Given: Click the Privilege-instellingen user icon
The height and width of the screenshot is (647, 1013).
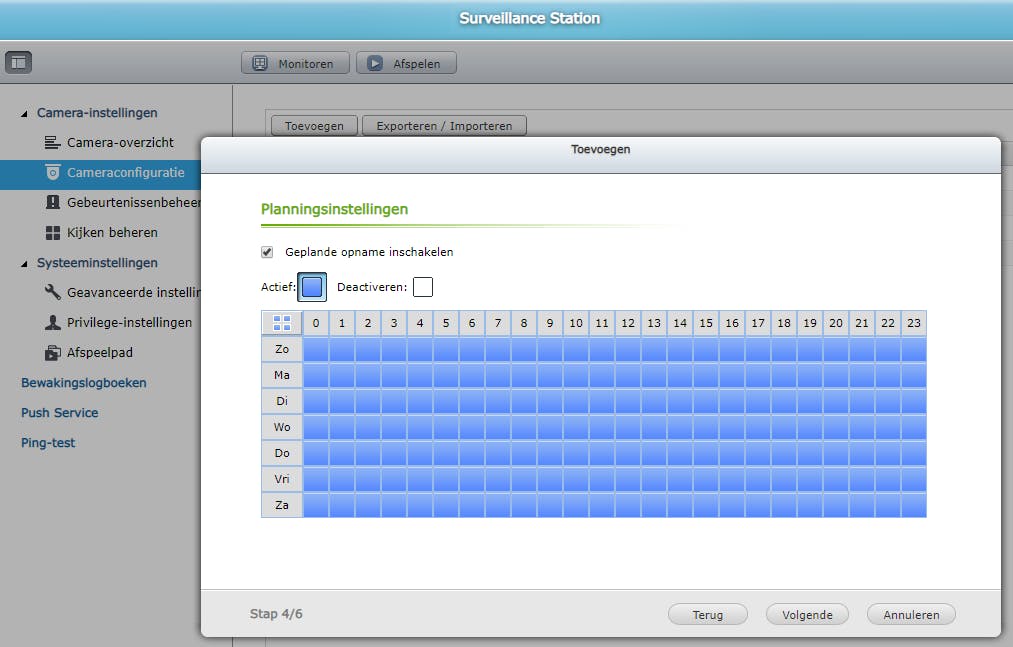Looking at the screenshot, I should pyautogui.click(x=52, y=323).
